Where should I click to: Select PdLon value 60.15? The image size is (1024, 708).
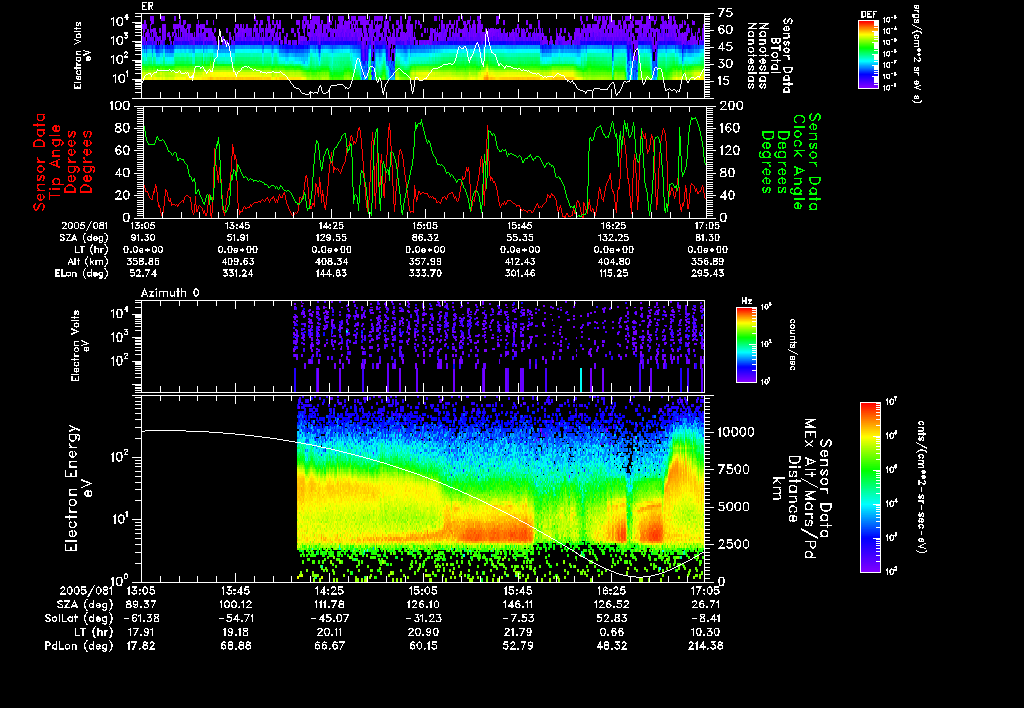click(x=423, y=646)
